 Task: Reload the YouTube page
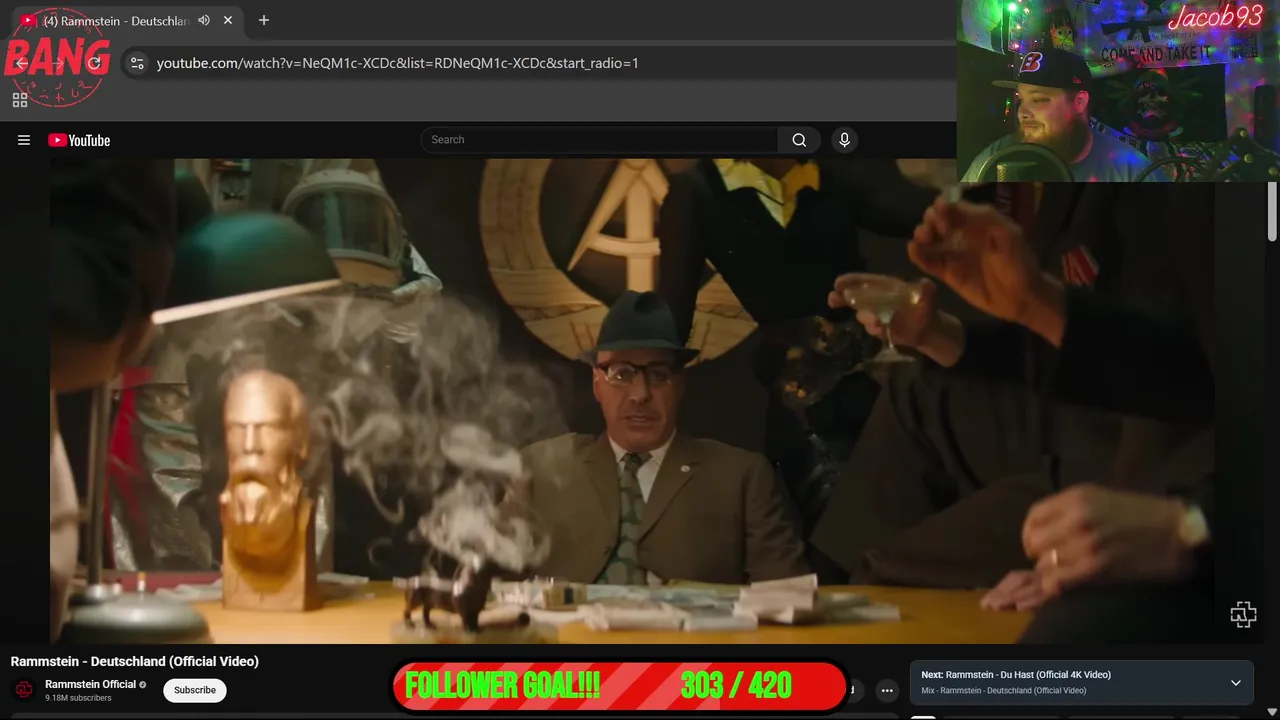point(95,63)
